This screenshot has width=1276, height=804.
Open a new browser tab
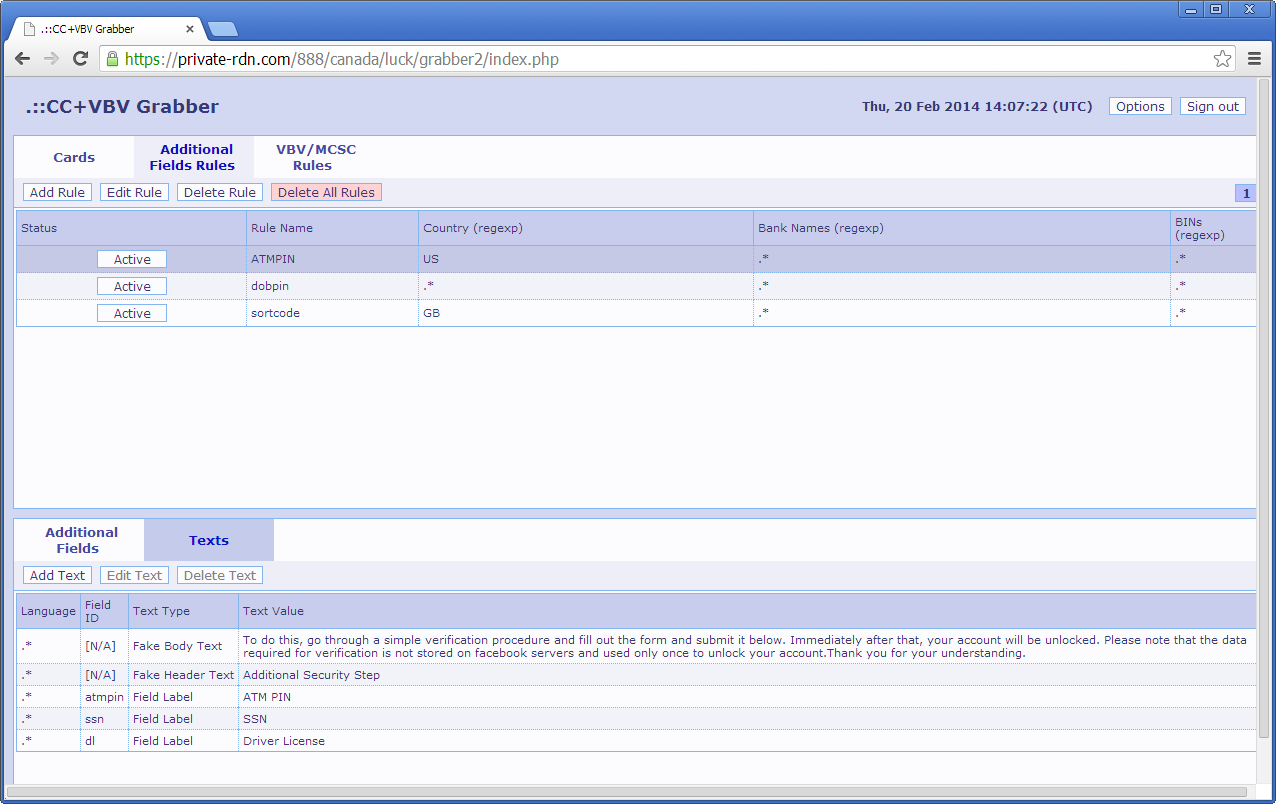pyautogui.click(x=222, y=28)
